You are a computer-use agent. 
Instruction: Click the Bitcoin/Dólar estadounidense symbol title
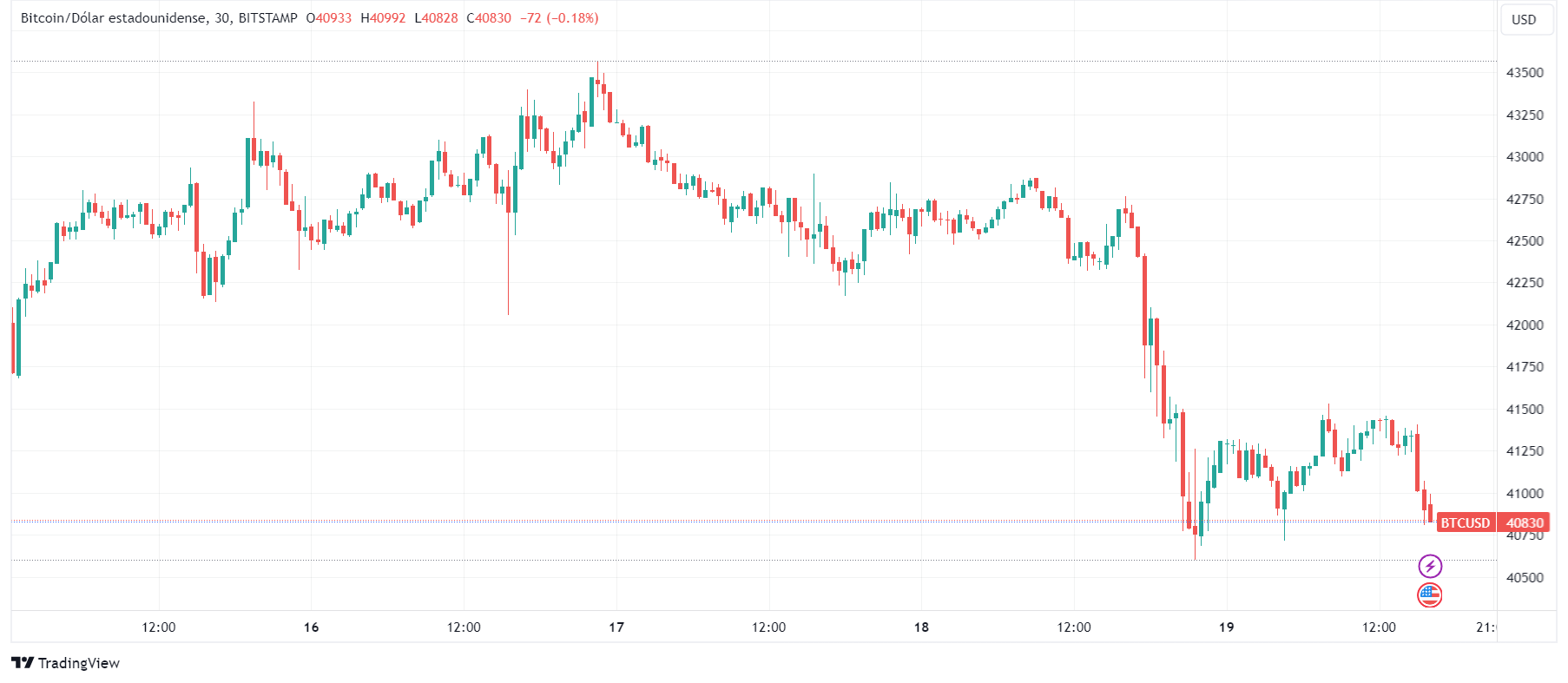114,18
